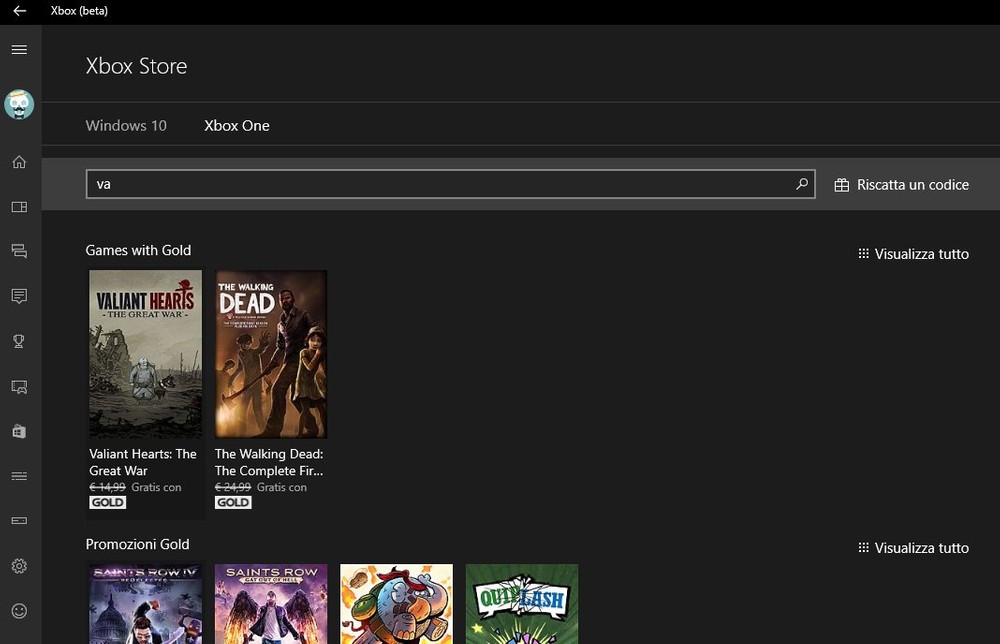
Task: Click the gift icon beside Riscatta
Action: 842,185
